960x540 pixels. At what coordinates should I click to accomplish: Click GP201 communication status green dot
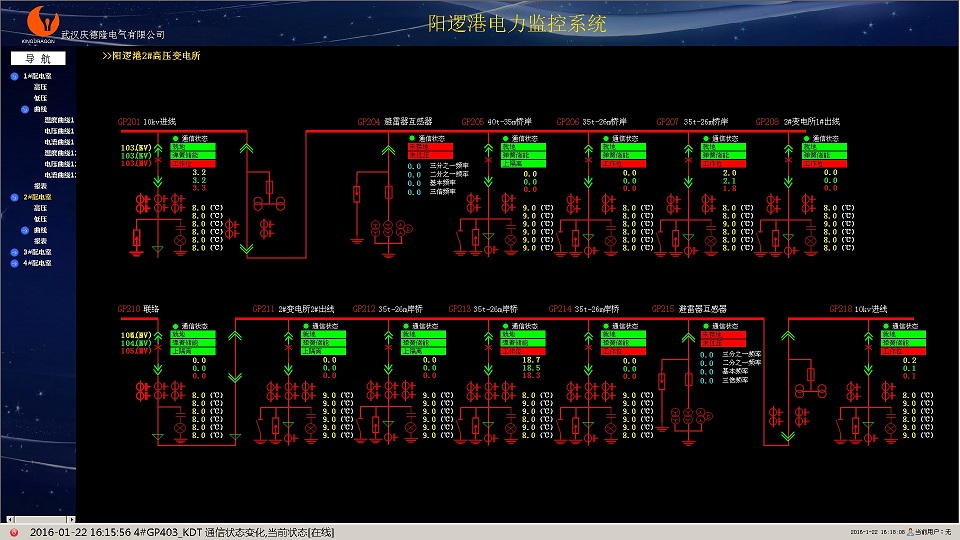click(x=175, y=139)
